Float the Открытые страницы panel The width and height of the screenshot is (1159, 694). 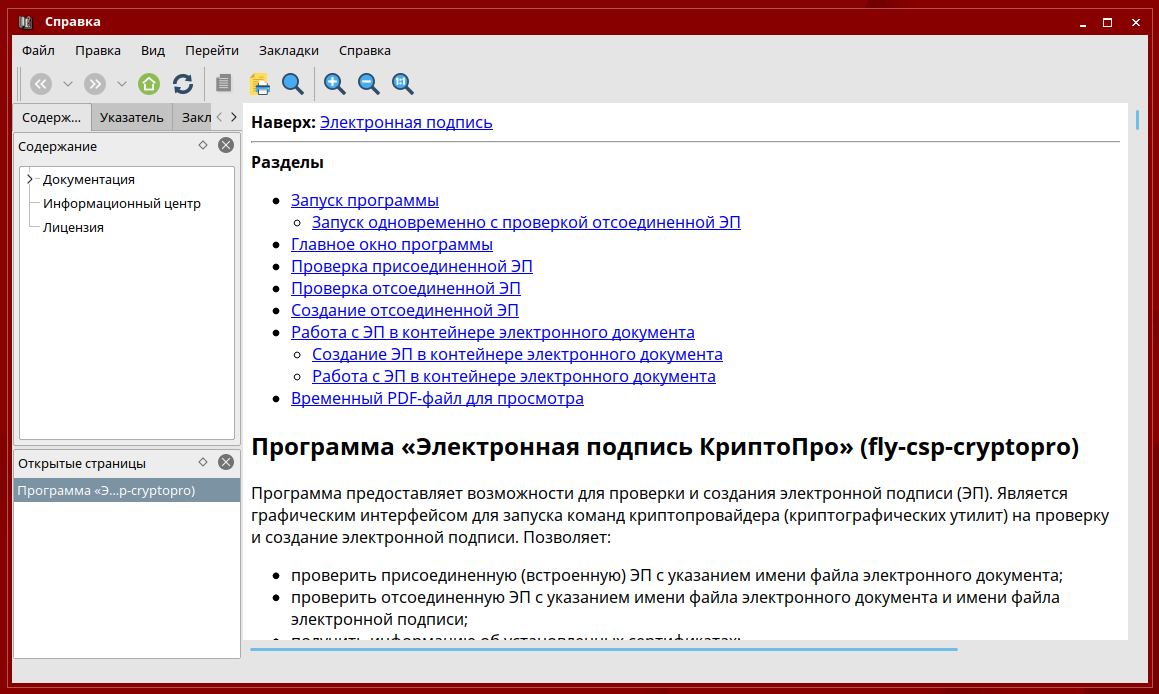point(203,462)
